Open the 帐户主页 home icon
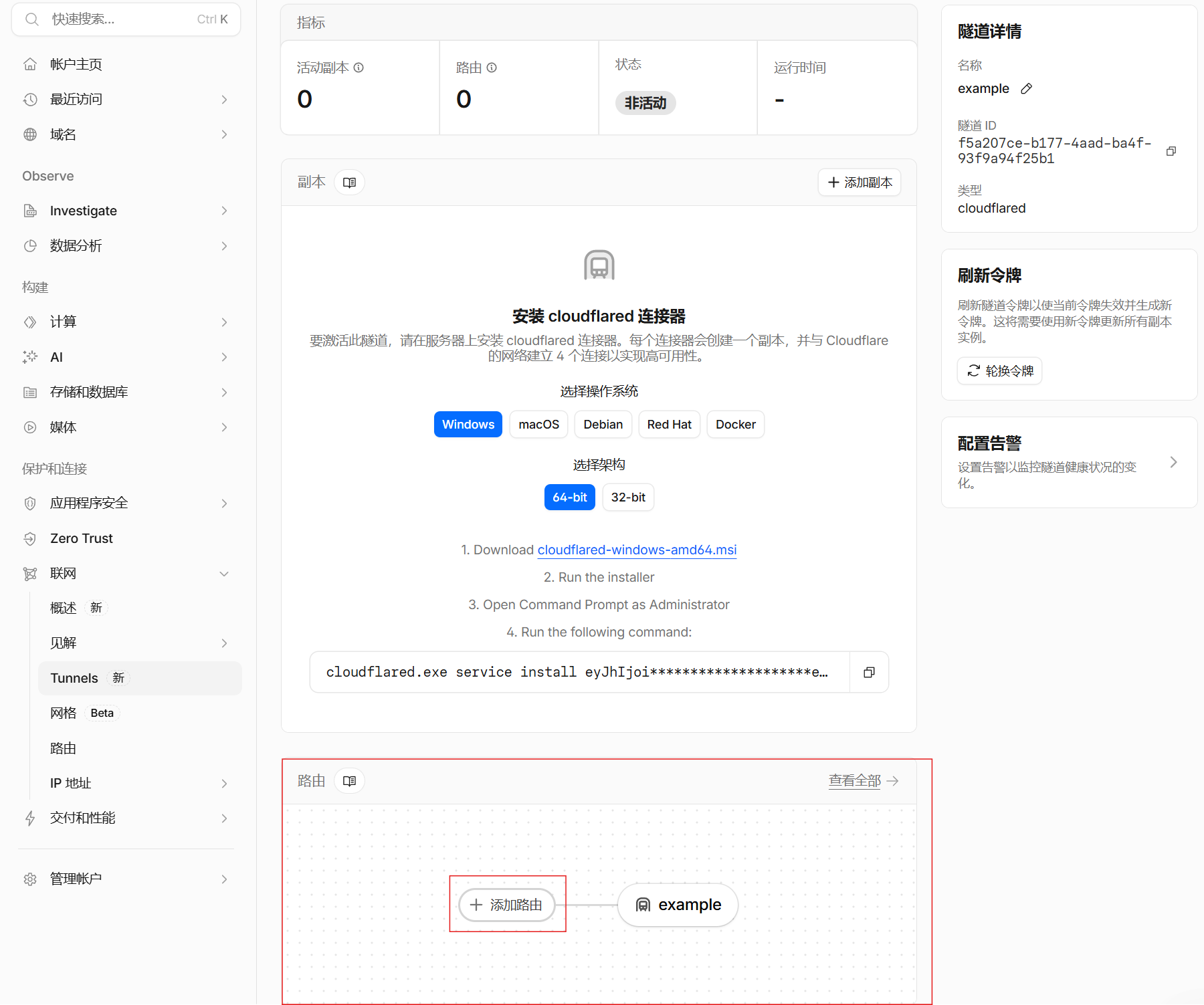1204x1005 pixels. [30, 64]
